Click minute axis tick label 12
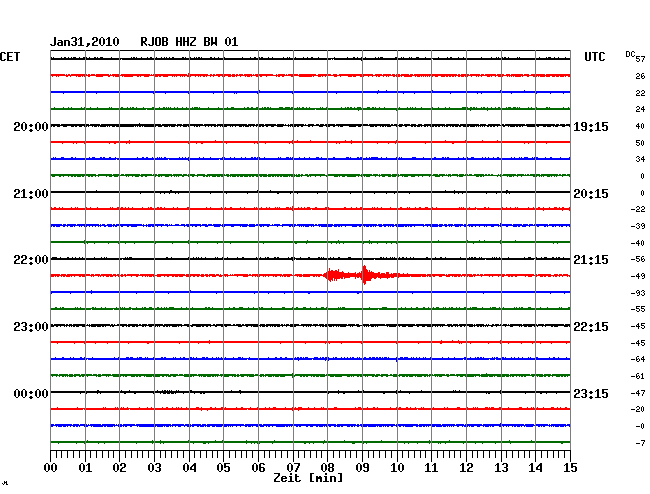 click(466, 467)
